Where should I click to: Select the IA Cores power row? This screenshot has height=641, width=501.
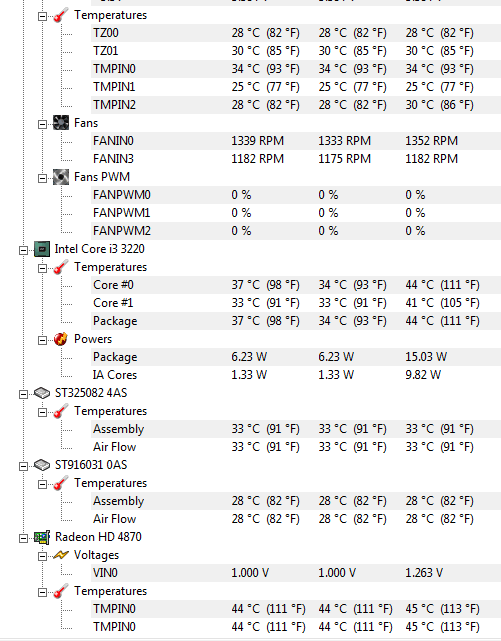click(296, 375)
